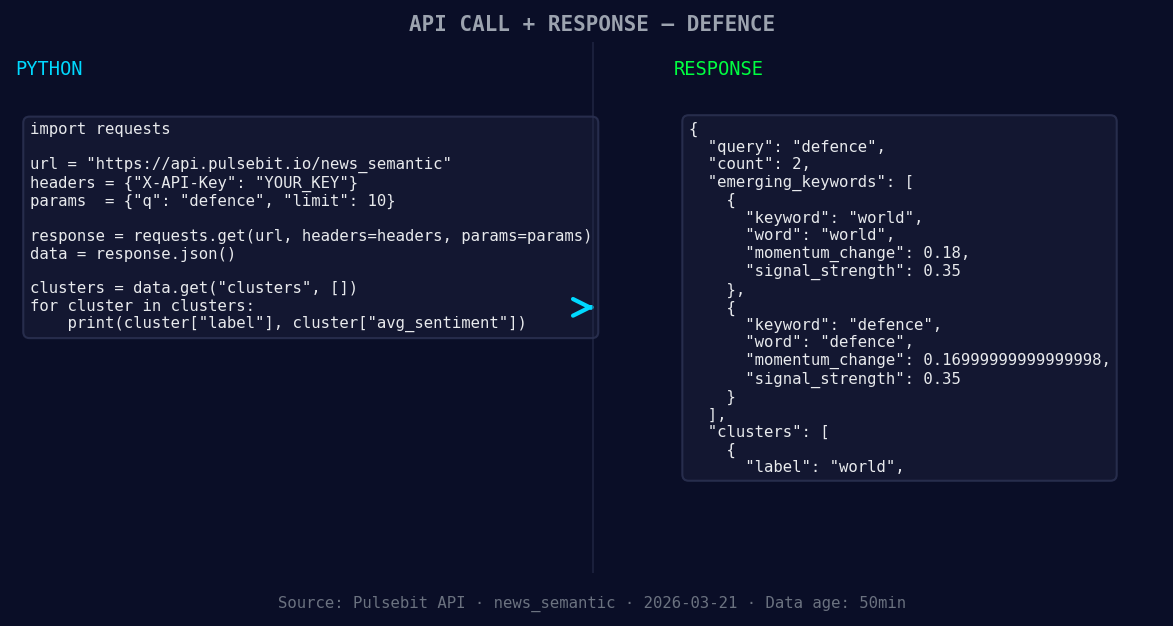This screenshot has width=1173, height=626.
Task: Click the news_semantic endpoint label in footer
Action: pos(555,602)
